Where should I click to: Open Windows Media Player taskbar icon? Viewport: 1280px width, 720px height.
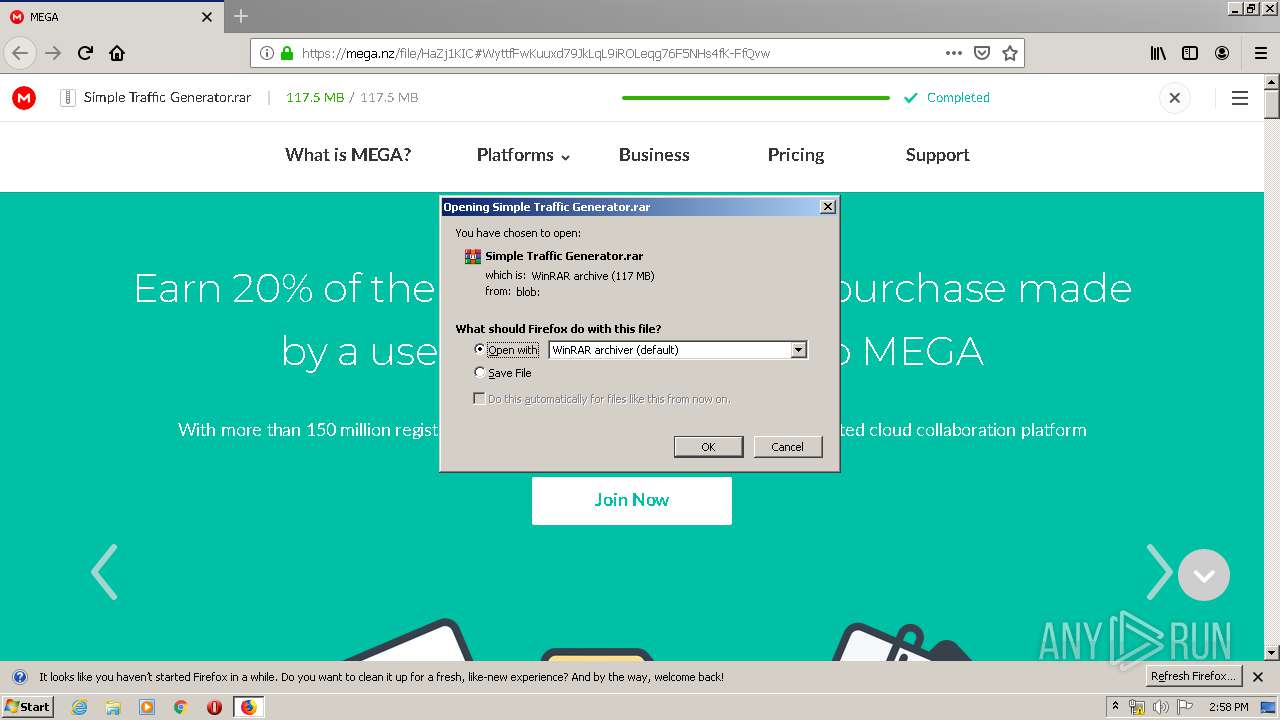(x=147, y=707)
